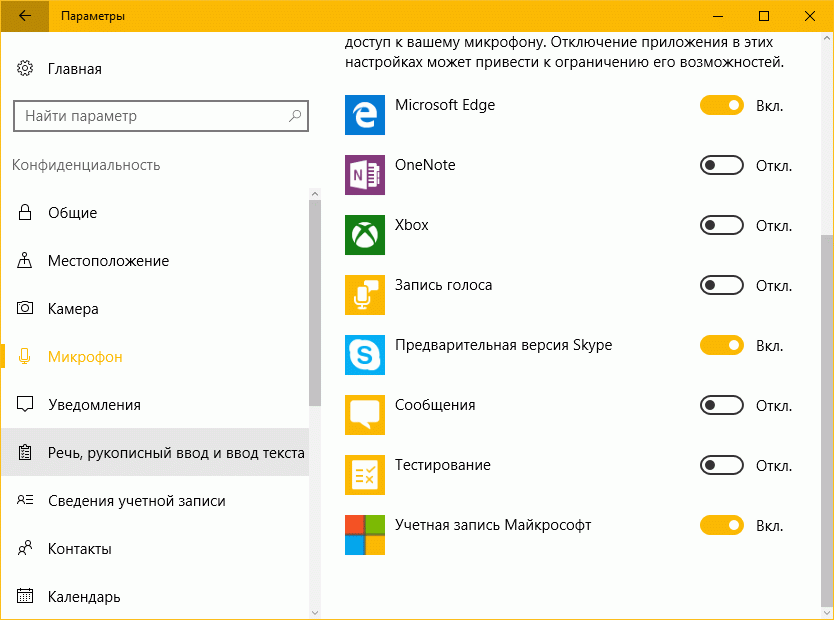Click the speech bubble icon for Уведомления

(x=24, y=404)
